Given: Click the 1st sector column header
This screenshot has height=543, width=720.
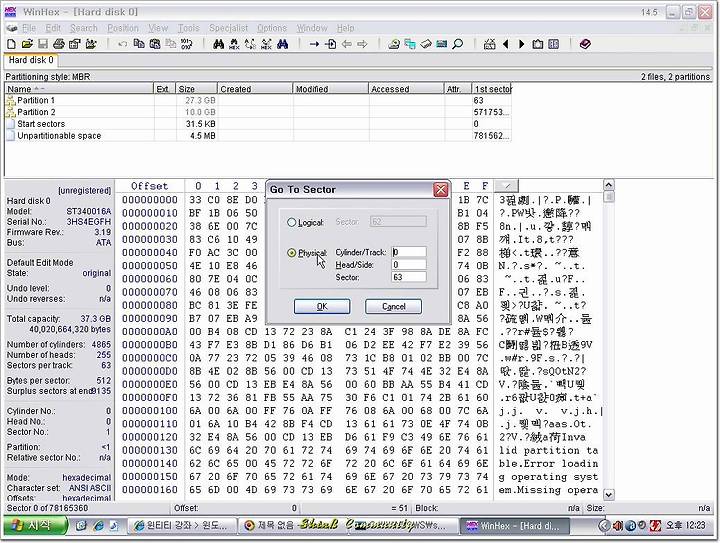Looking at the screenshot, I should click(x=492, y=89).
